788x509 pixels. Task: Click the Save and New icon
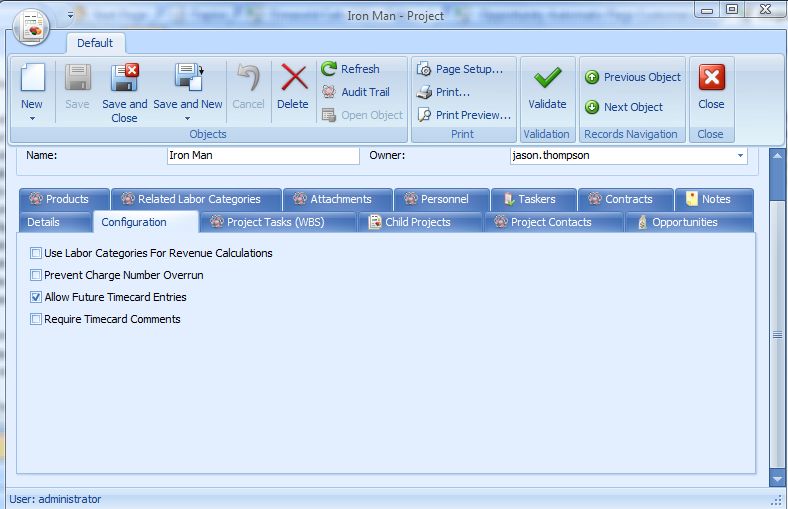tap(188, 77)
